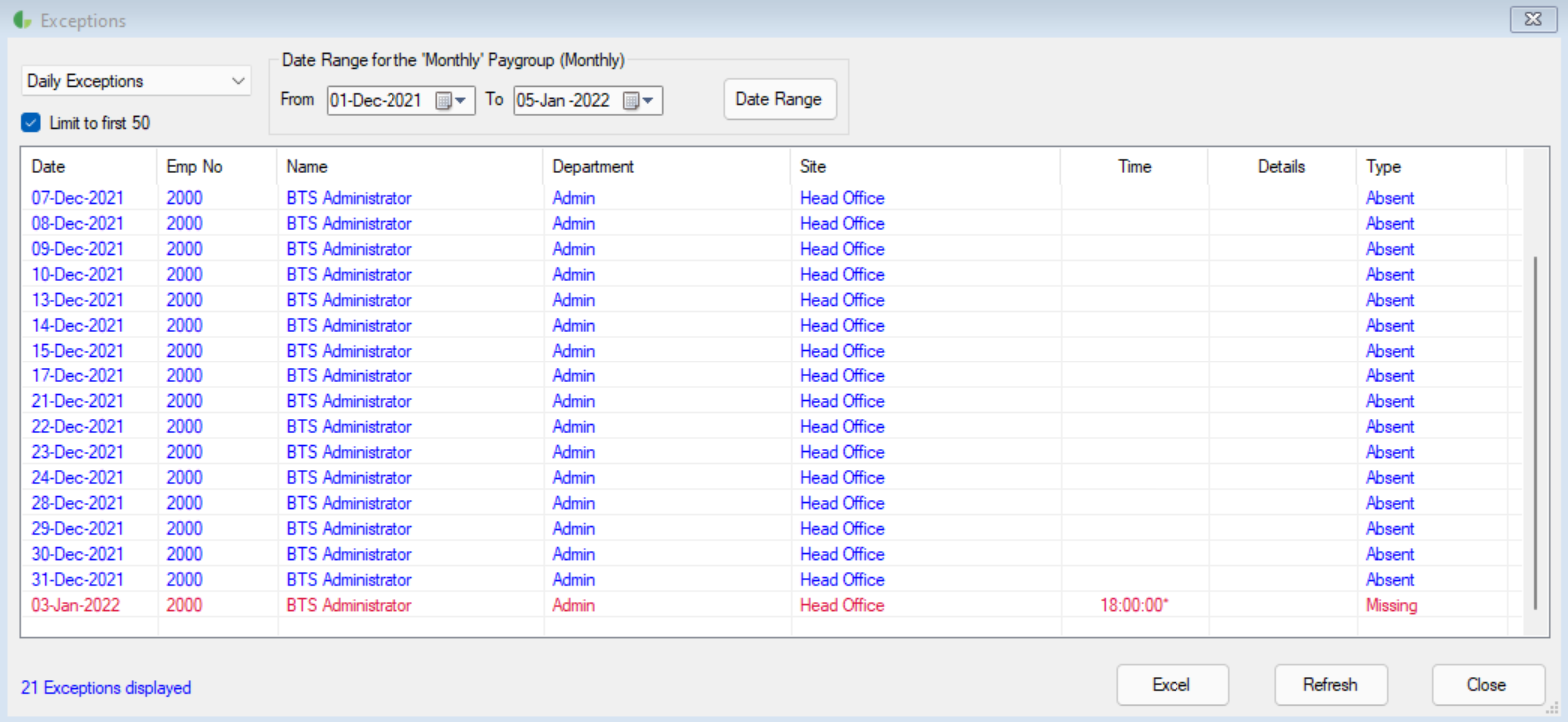Screen dimensions: 1568x722
Task: Sort by the Emp No column header
Action: click(x=194, y=167)
